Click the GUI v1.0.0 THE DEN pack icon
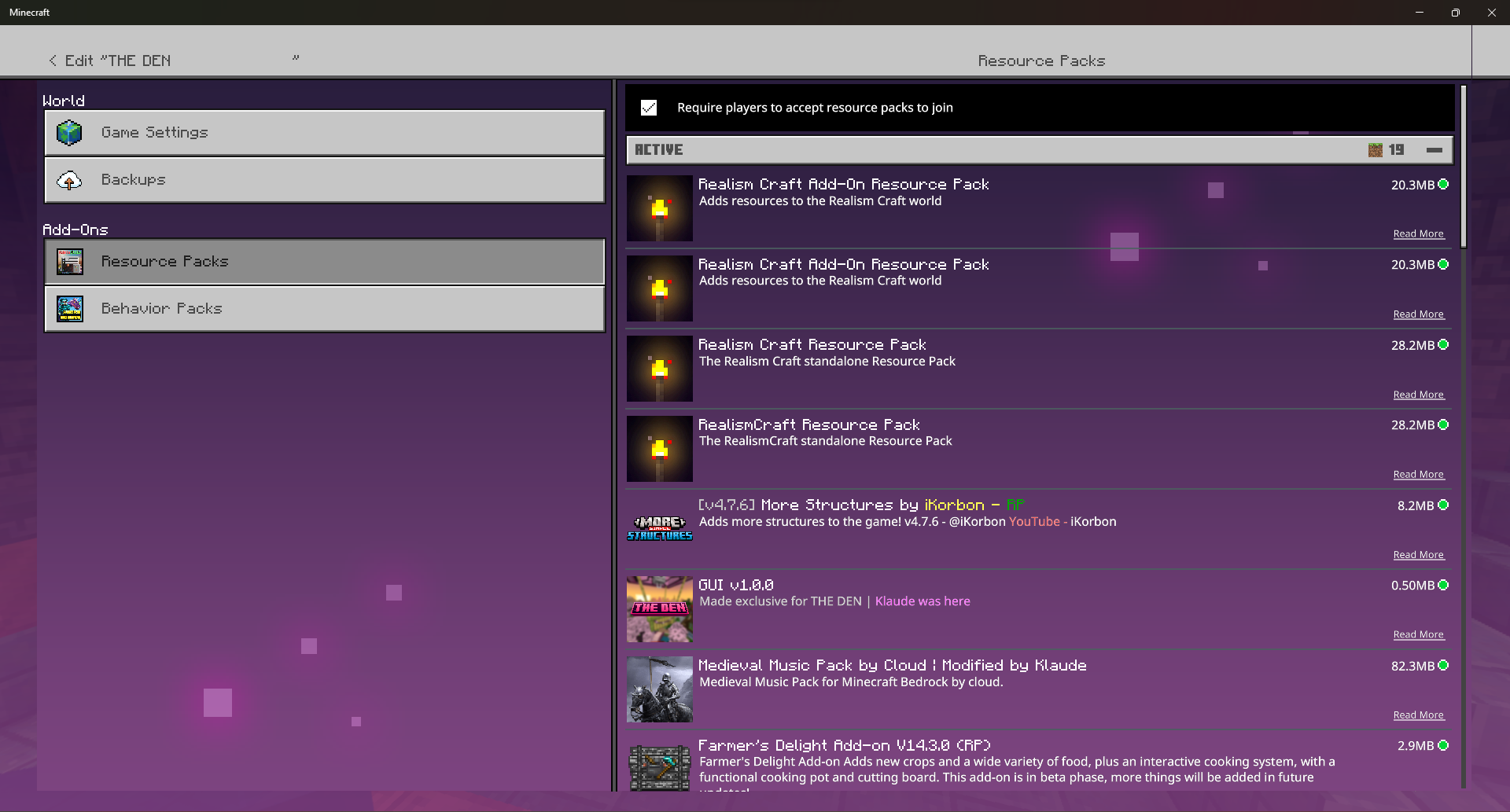 pyautogui.click(x=659, y=609)
